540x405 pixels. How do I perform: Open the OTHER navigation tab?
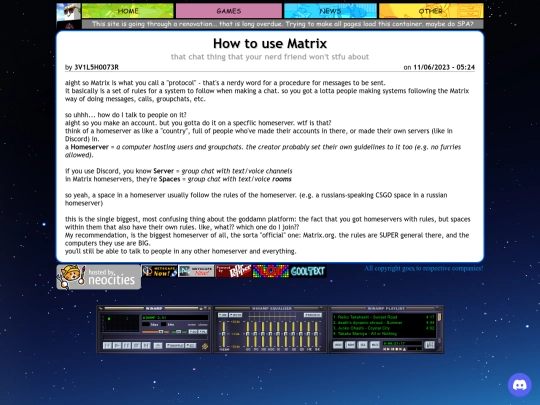(431, 11)
